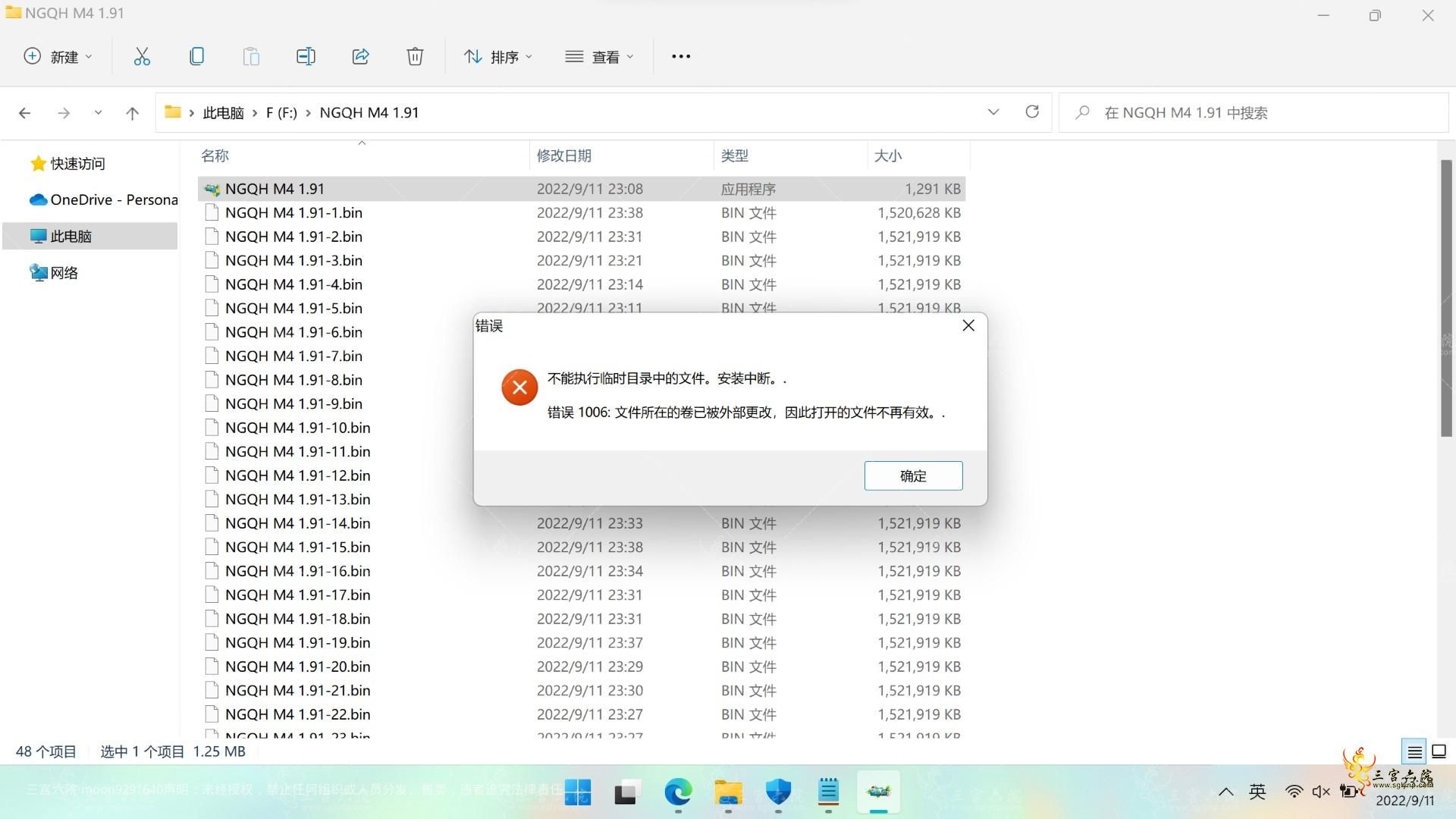Click the 英 input language indicator
The height and width of the screenshot is (819, 1456).
[x=1257, y=792]
